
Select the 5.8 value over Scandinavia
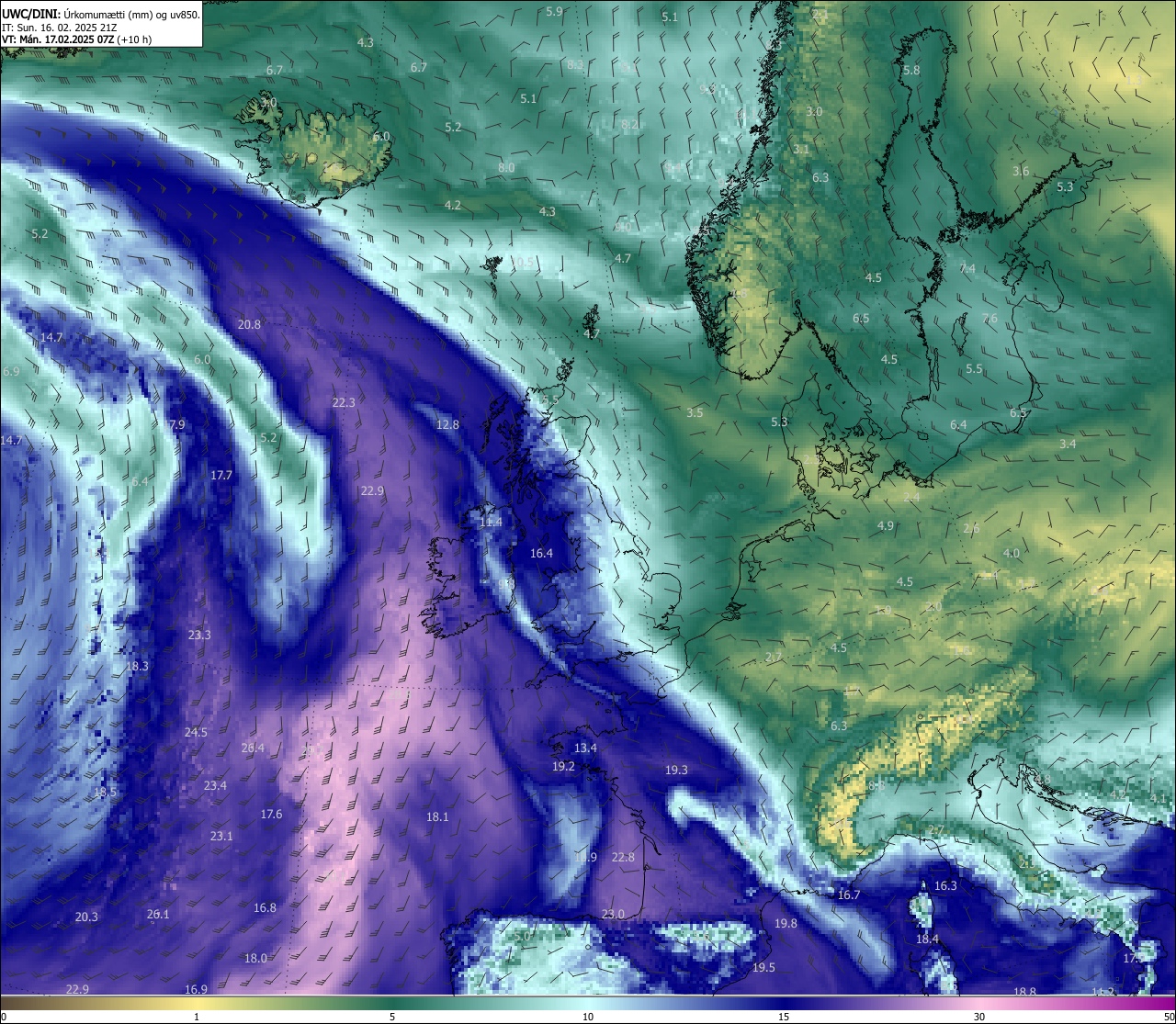911,71
